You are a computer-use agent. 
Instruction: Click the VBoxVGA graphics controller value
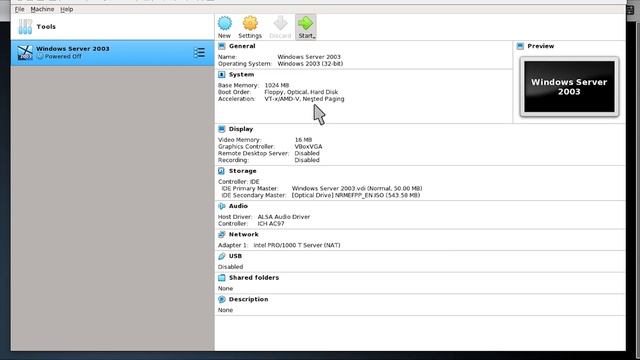[308, 147]
